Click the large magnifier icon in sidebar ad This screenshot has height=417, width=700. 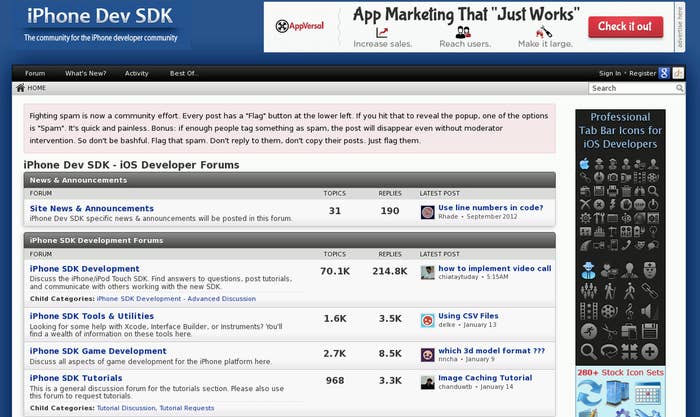pyautogui.click(x=588, y=352)
